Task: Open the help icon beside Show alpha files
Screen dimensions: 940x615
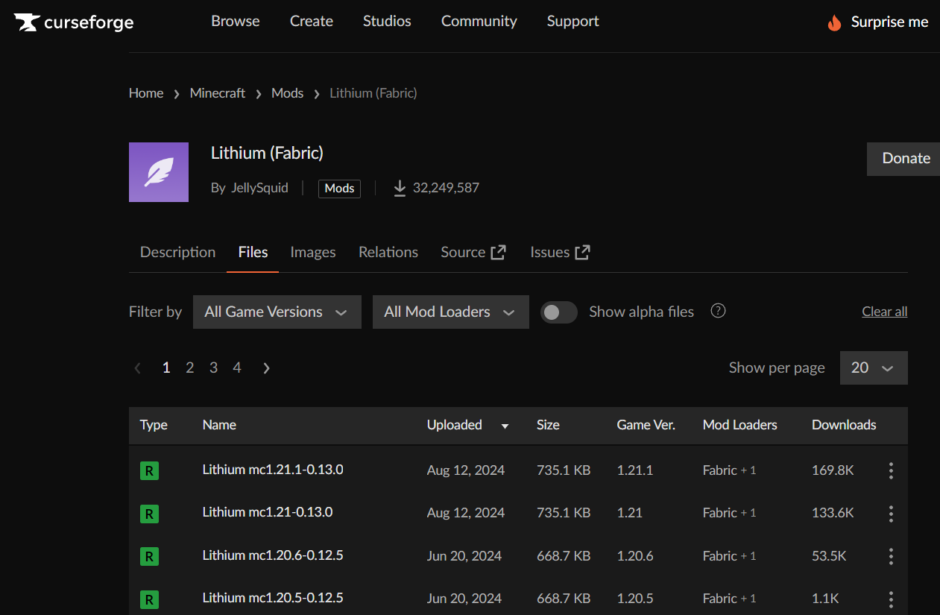Action: click(x=718, y=311)
